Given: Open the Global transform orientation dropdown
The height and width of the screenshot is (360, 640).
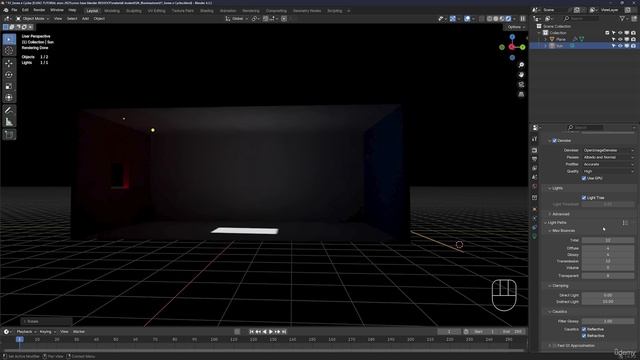Looking at the screenshot, I should tap(237, 19).
